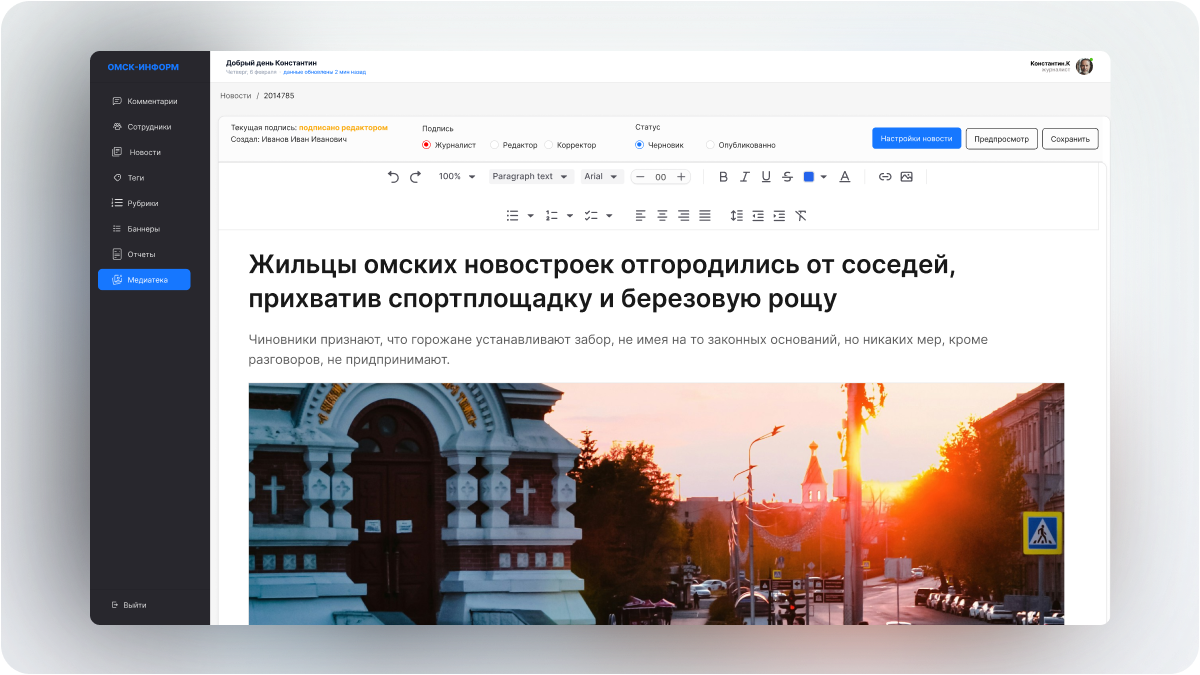This screenshot has height=675, width=1200.
Task: Insert a link via the link icon
Action: (884, 176)
